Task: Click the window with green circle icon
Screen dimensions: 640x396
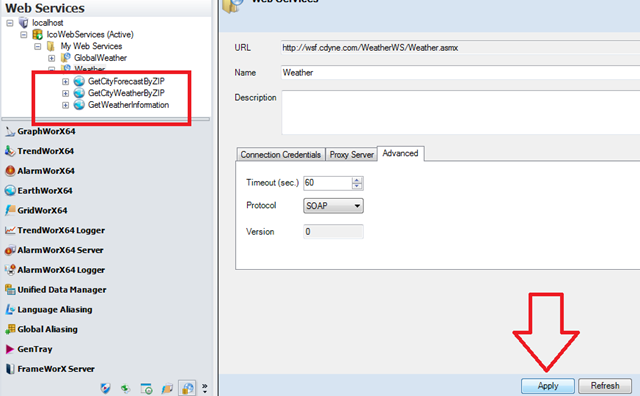Action: (x=146, y=388)
